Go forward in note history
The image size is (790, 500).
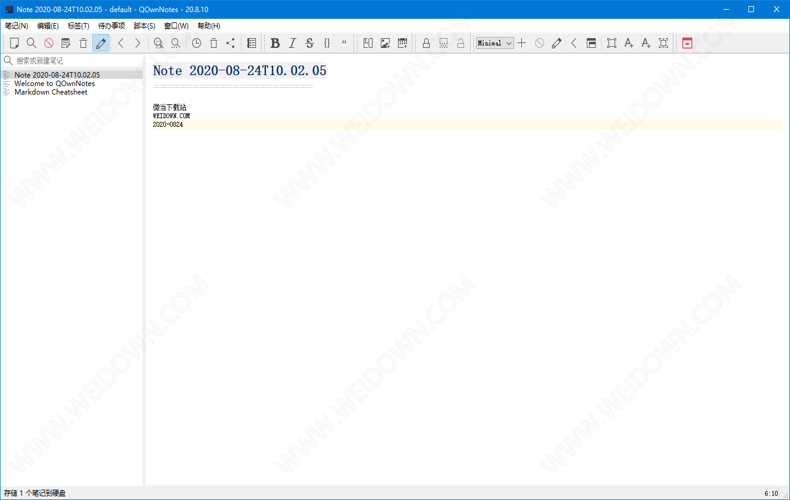pos(138,43)
